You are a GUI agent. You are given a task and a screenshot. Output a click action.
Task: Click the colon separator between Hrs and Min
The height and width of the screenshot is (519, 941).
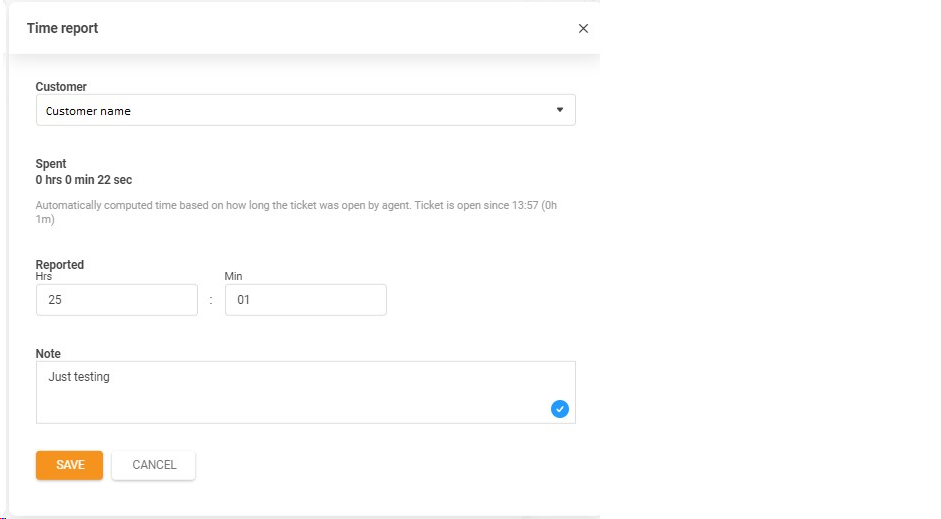coord(211,301)
